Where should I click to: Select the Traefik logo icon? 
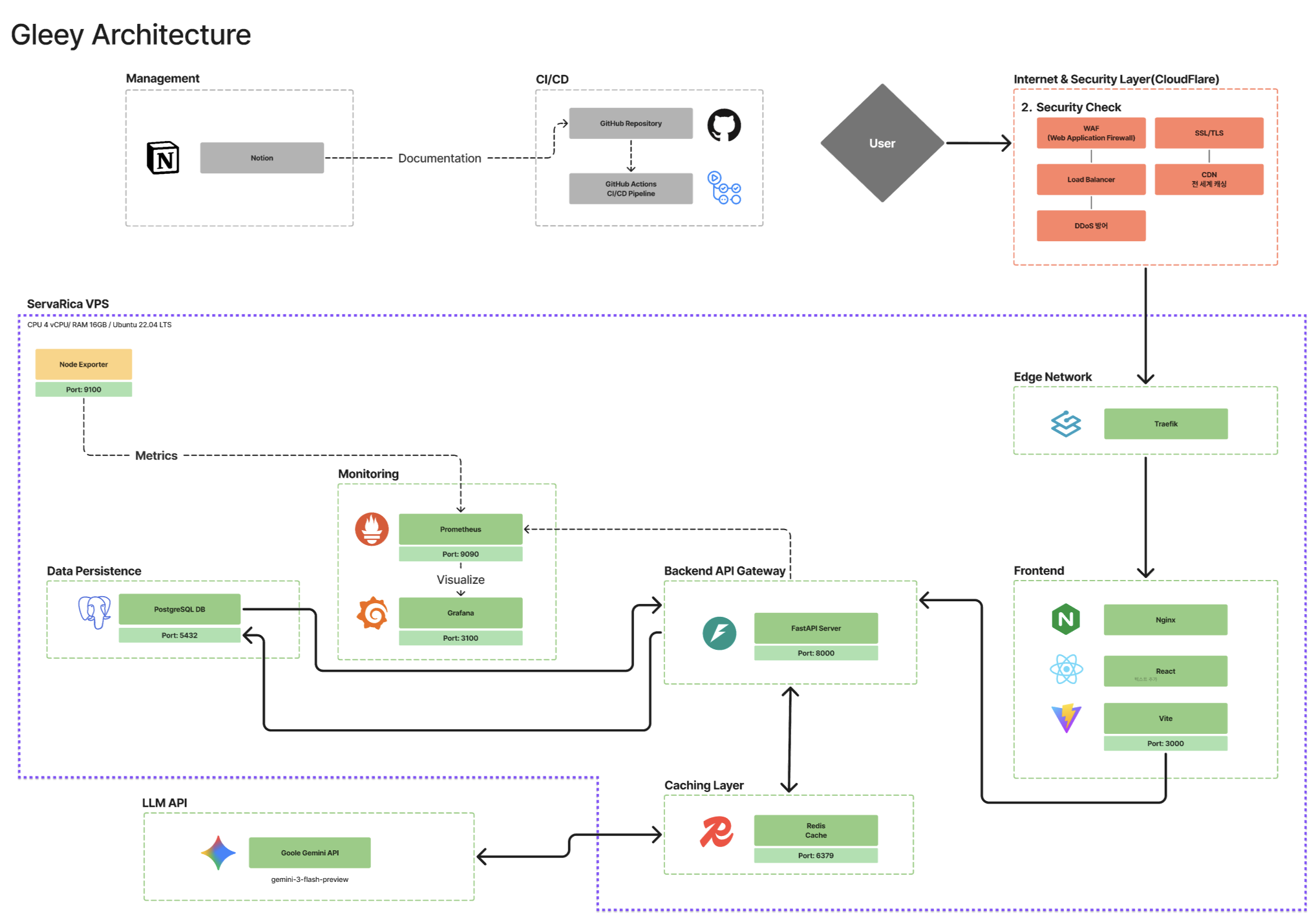coord(1066,424)
